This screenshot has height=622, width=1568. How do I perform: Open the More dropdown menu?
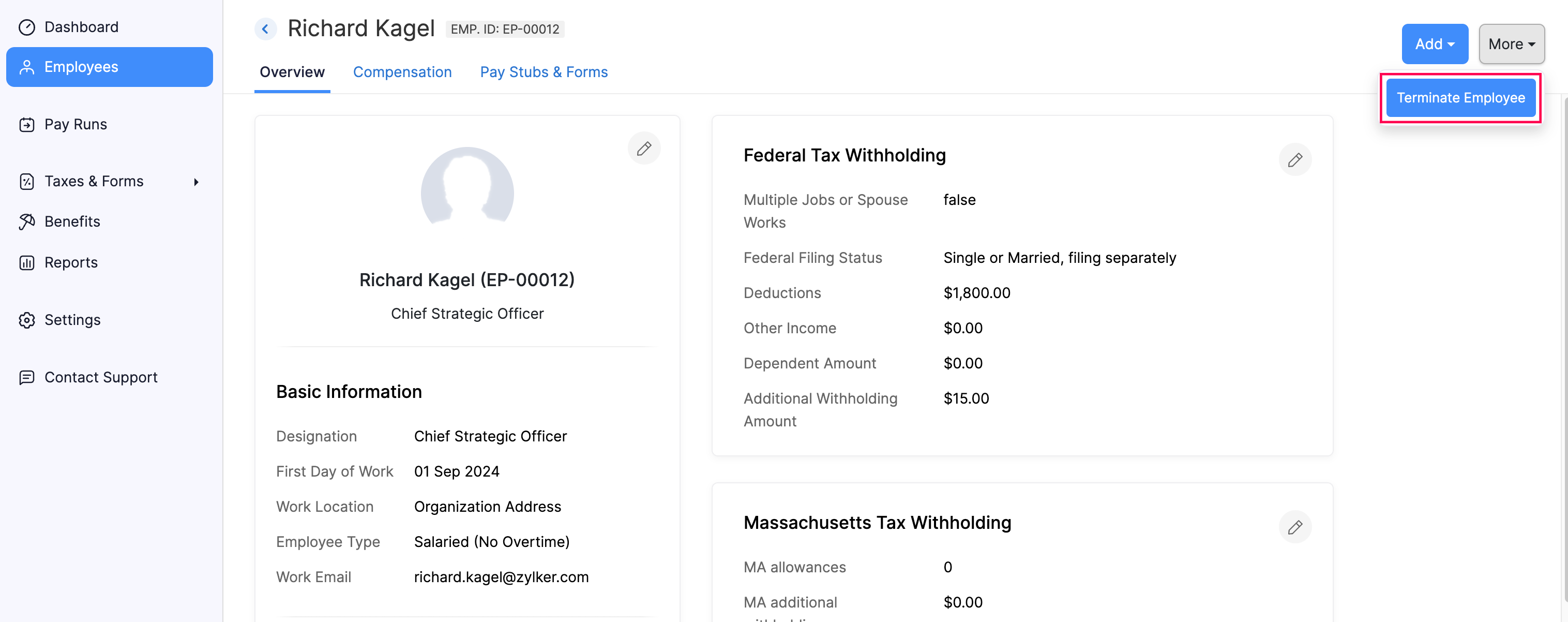tap(1512, 43)
